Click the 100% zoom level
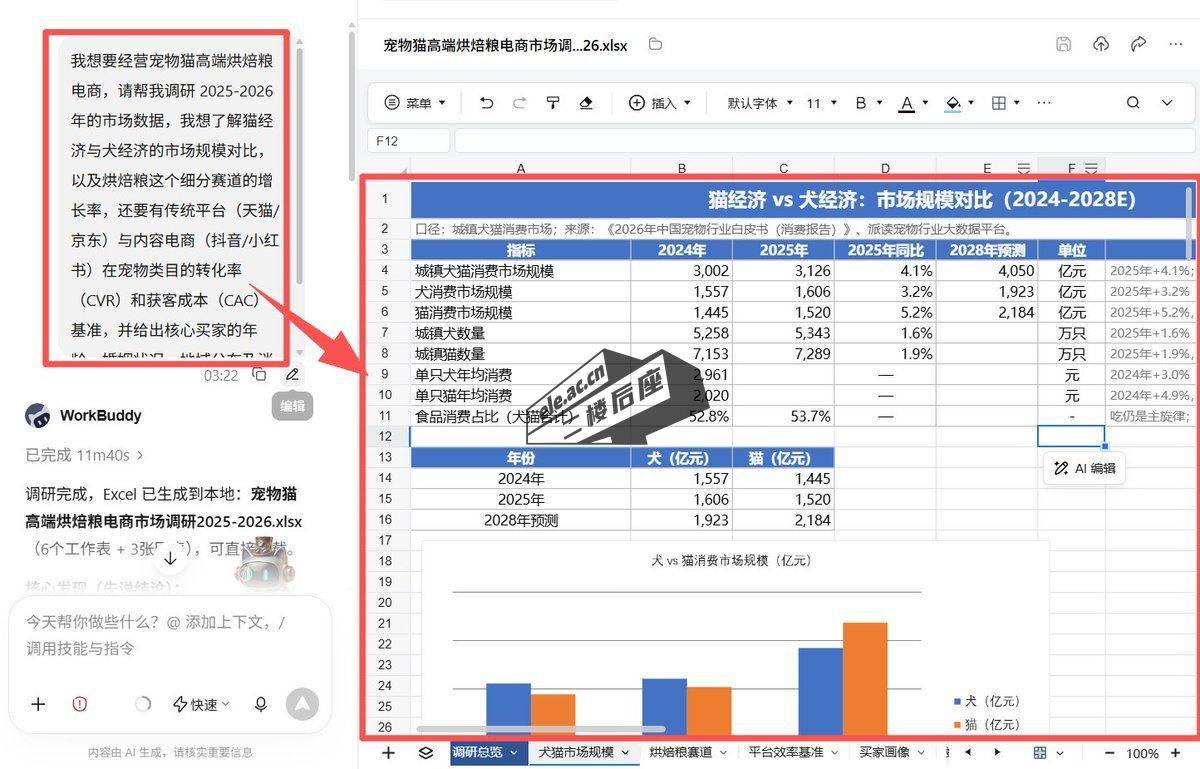The image size is (1200, 769). click(1142, 753)
